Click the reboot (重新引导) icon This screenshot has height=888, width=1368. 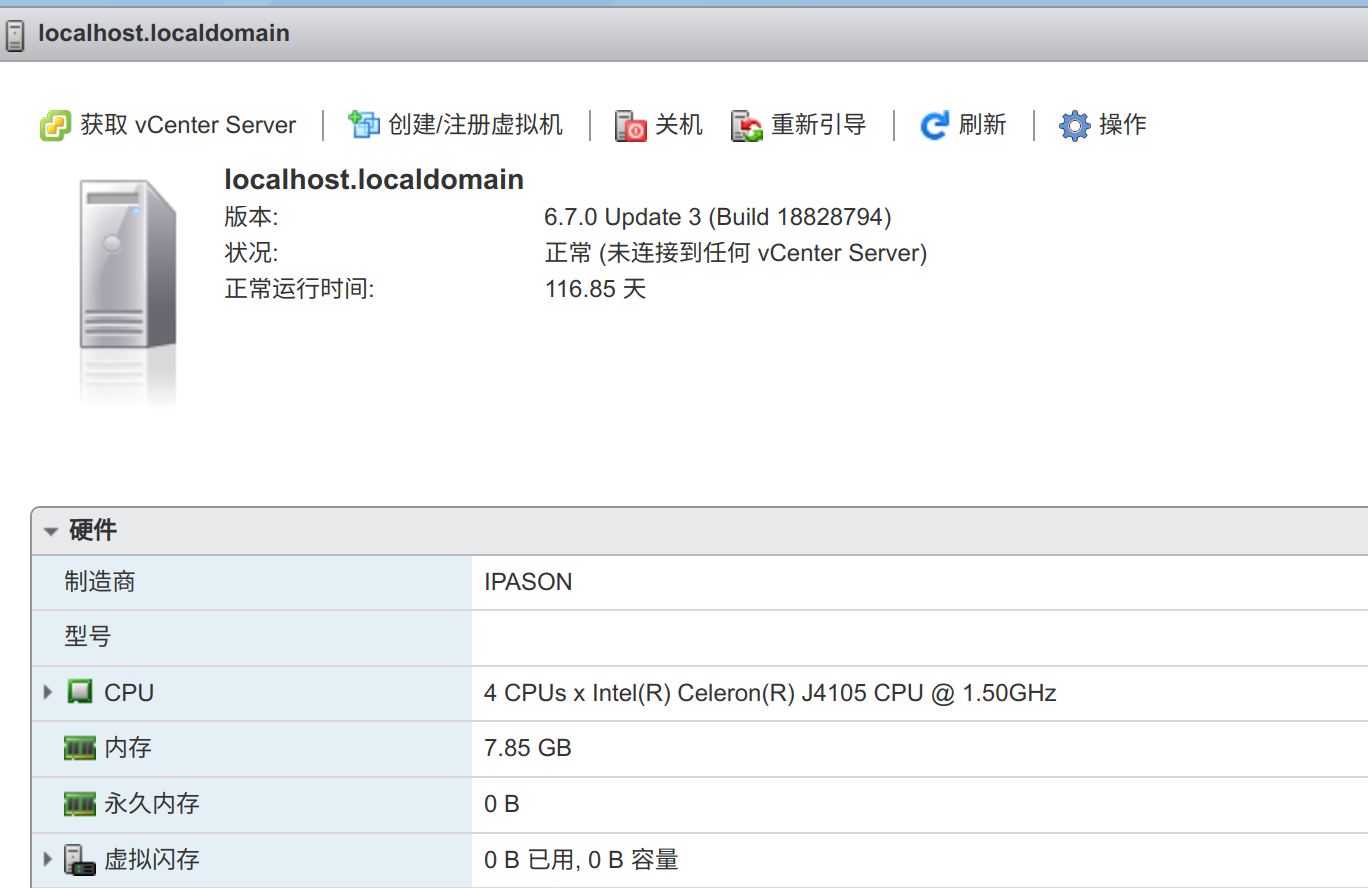[x=747, y=126]
